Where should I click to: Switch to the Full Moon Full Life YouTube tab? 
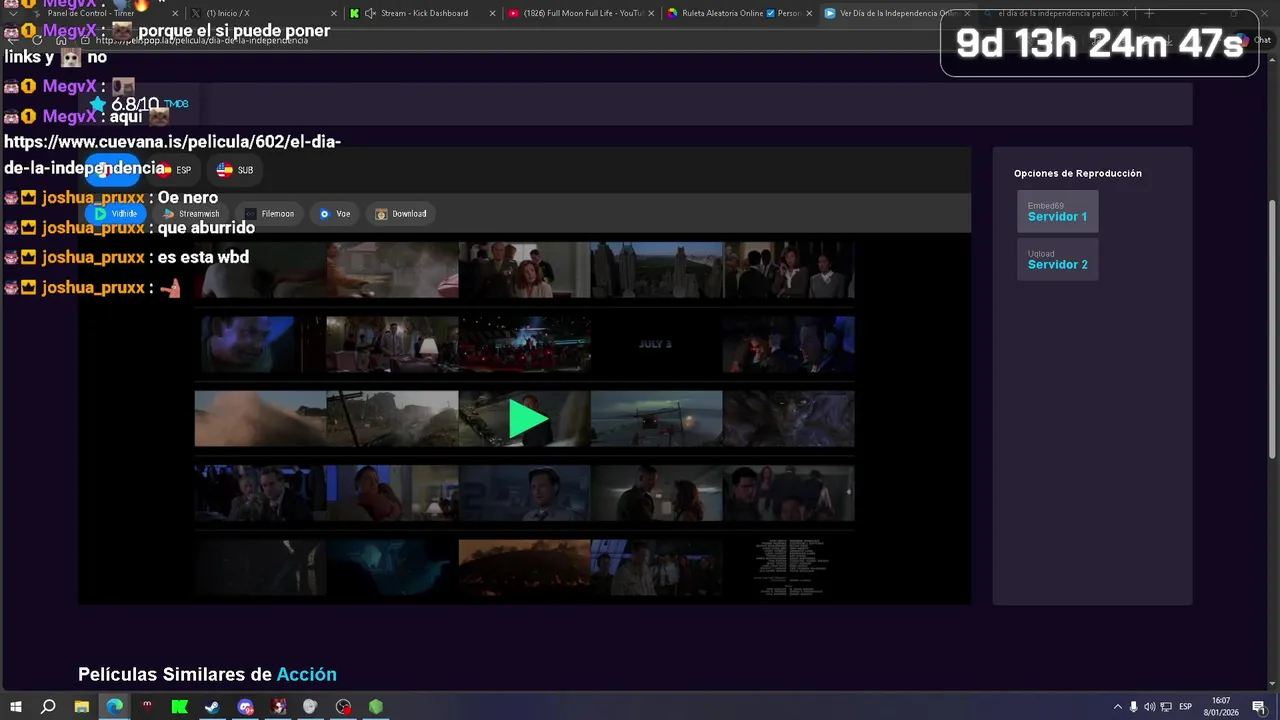pyautogui.click(x=582, y=13)
